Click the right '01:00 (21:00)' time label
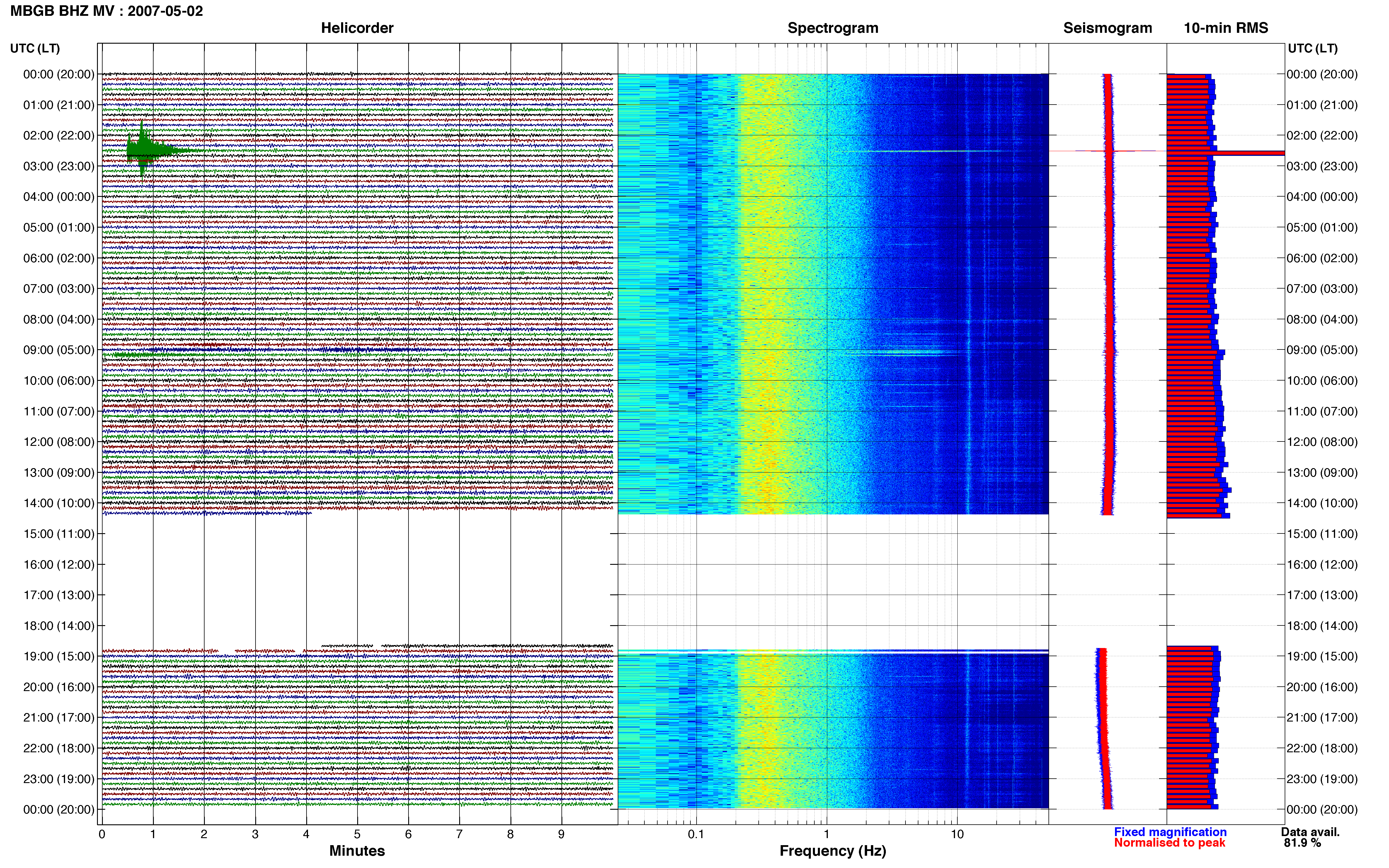This screenshot has height=868, width=1389. (1322, 105)
